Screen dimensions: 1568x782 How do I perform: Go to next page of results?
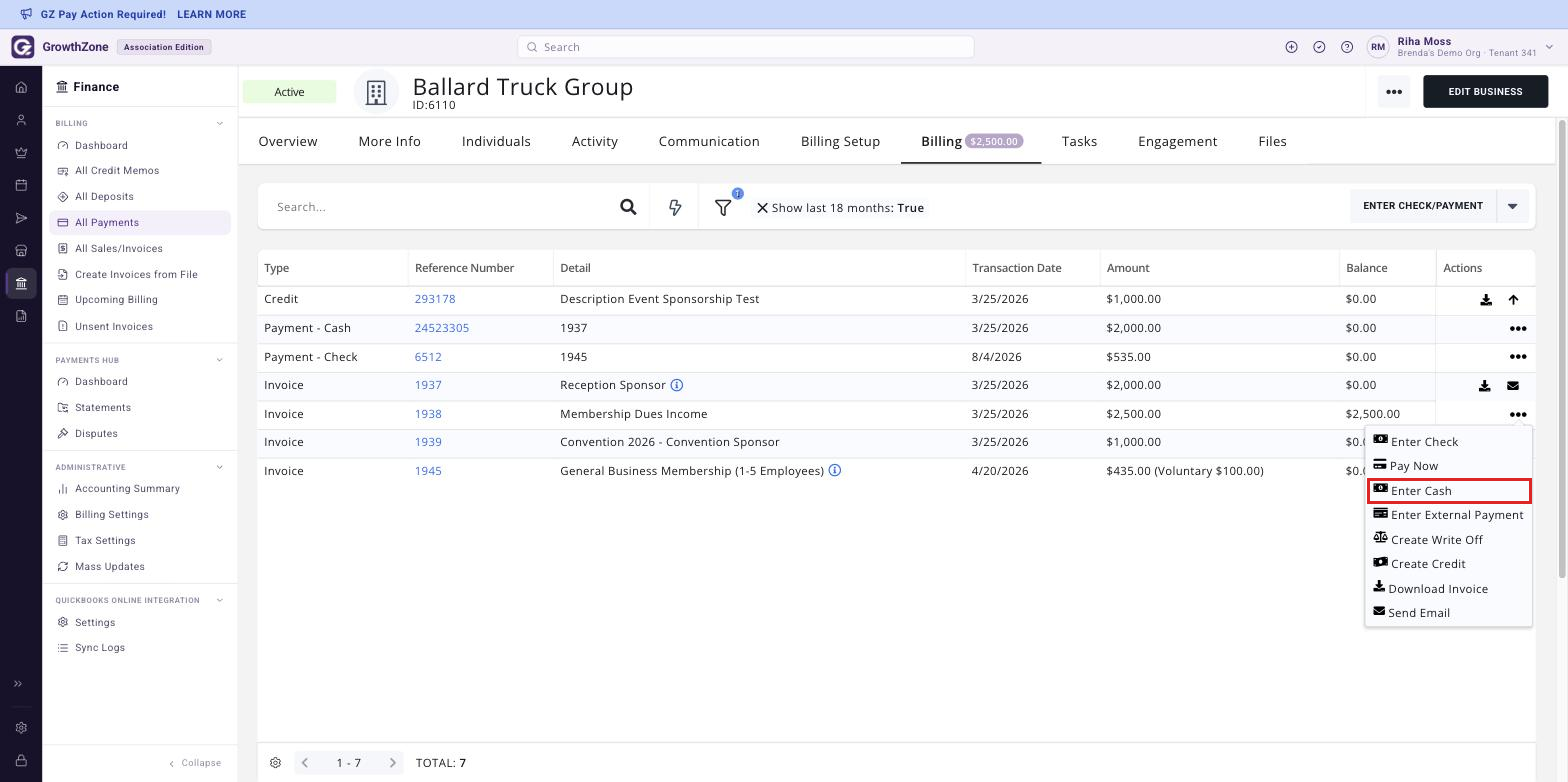pyautogui.click(x=393, y=763)
